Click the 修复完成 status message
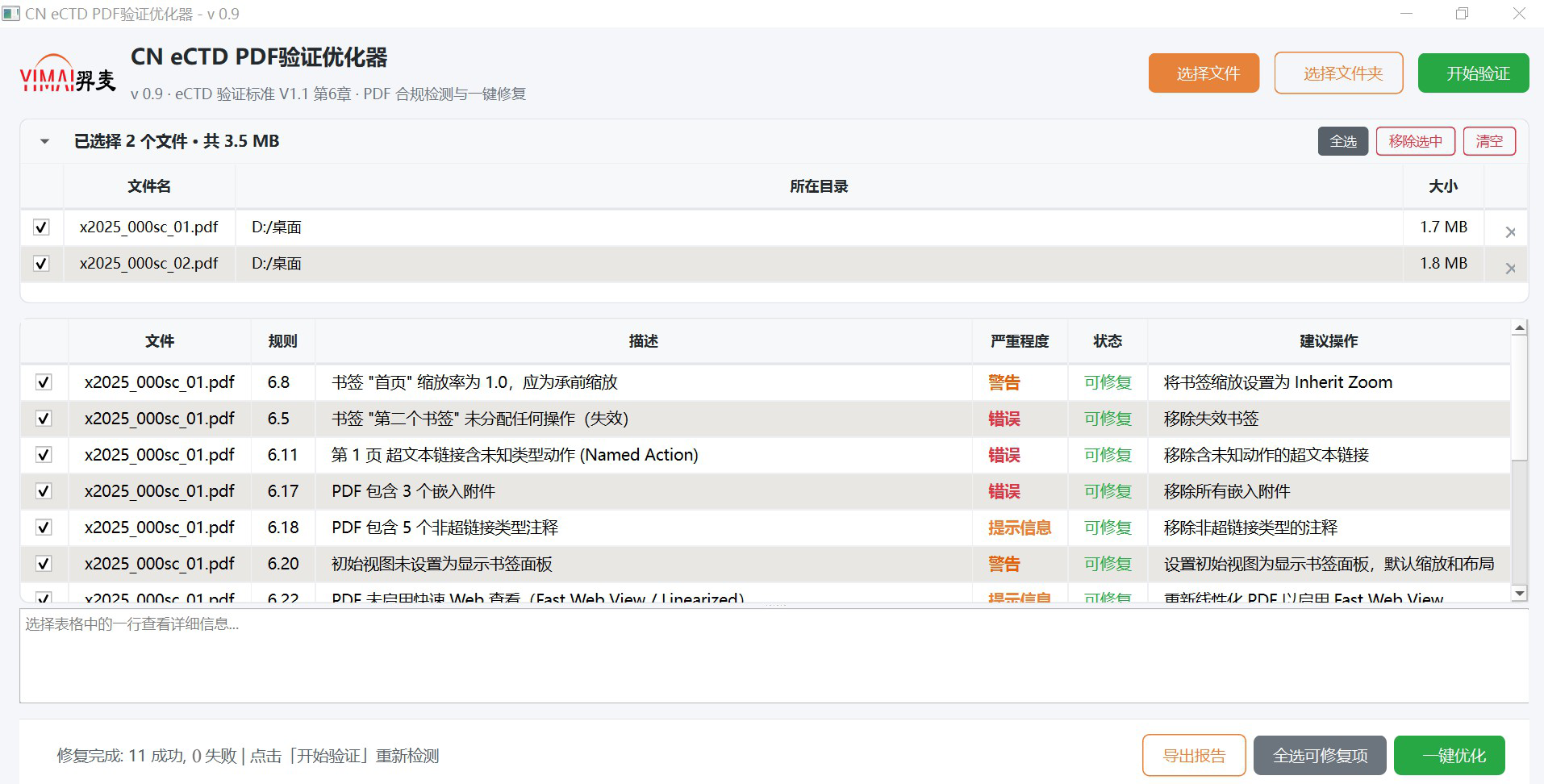This screenshot has height=784, width=1544. click(248, 756)
